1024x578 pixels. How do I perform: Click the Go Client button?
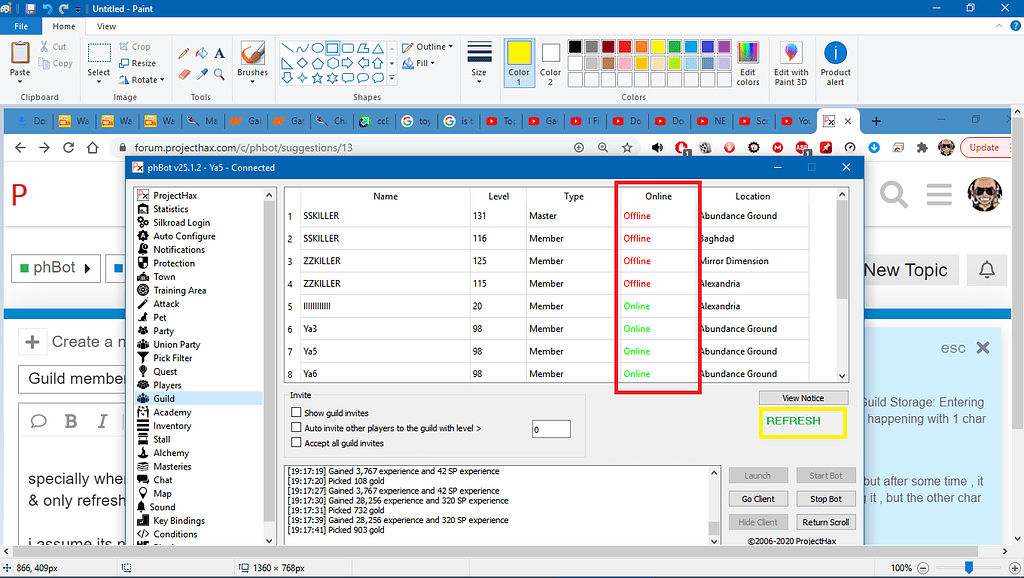coord(758,499)
